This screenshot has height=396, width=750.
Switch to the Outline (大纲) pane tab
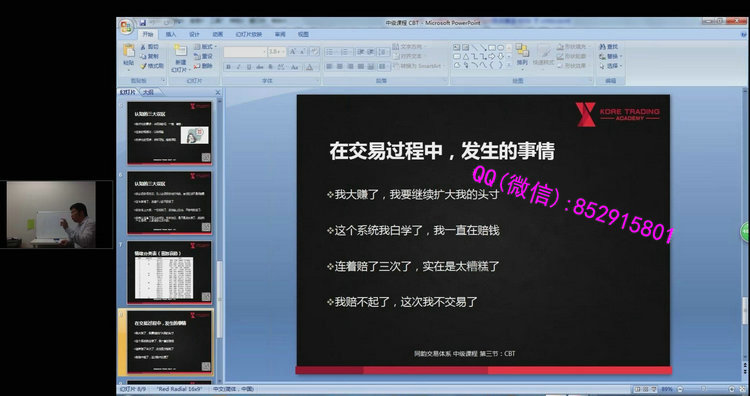[x=148, y=92]
